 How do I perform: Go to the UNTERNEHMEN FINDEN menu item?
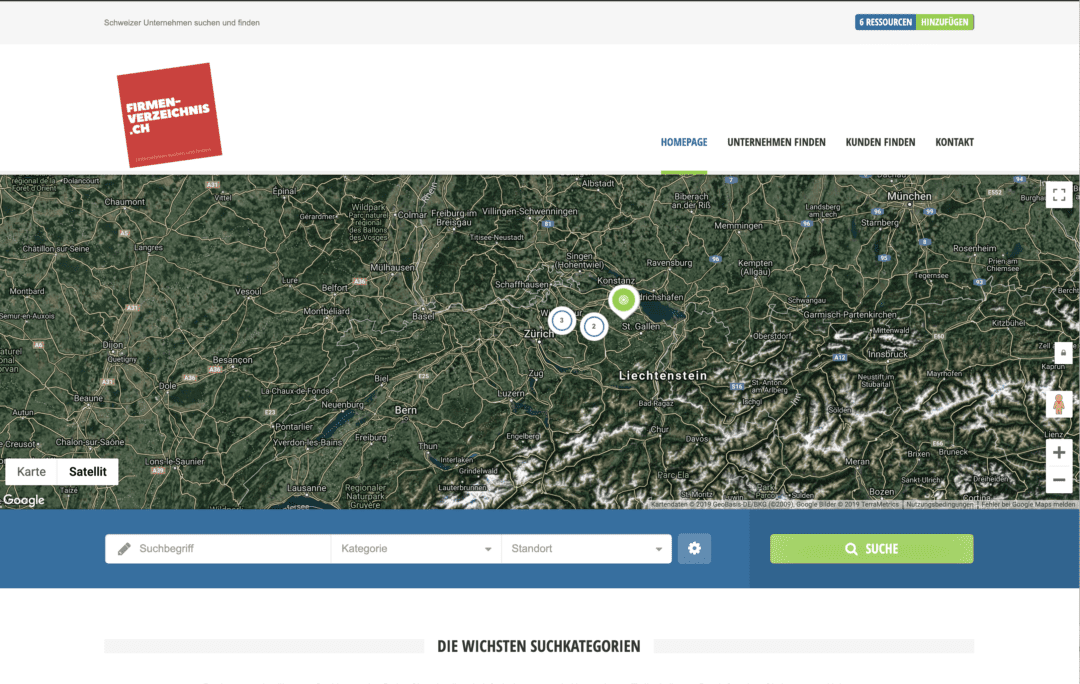(777, 142)
